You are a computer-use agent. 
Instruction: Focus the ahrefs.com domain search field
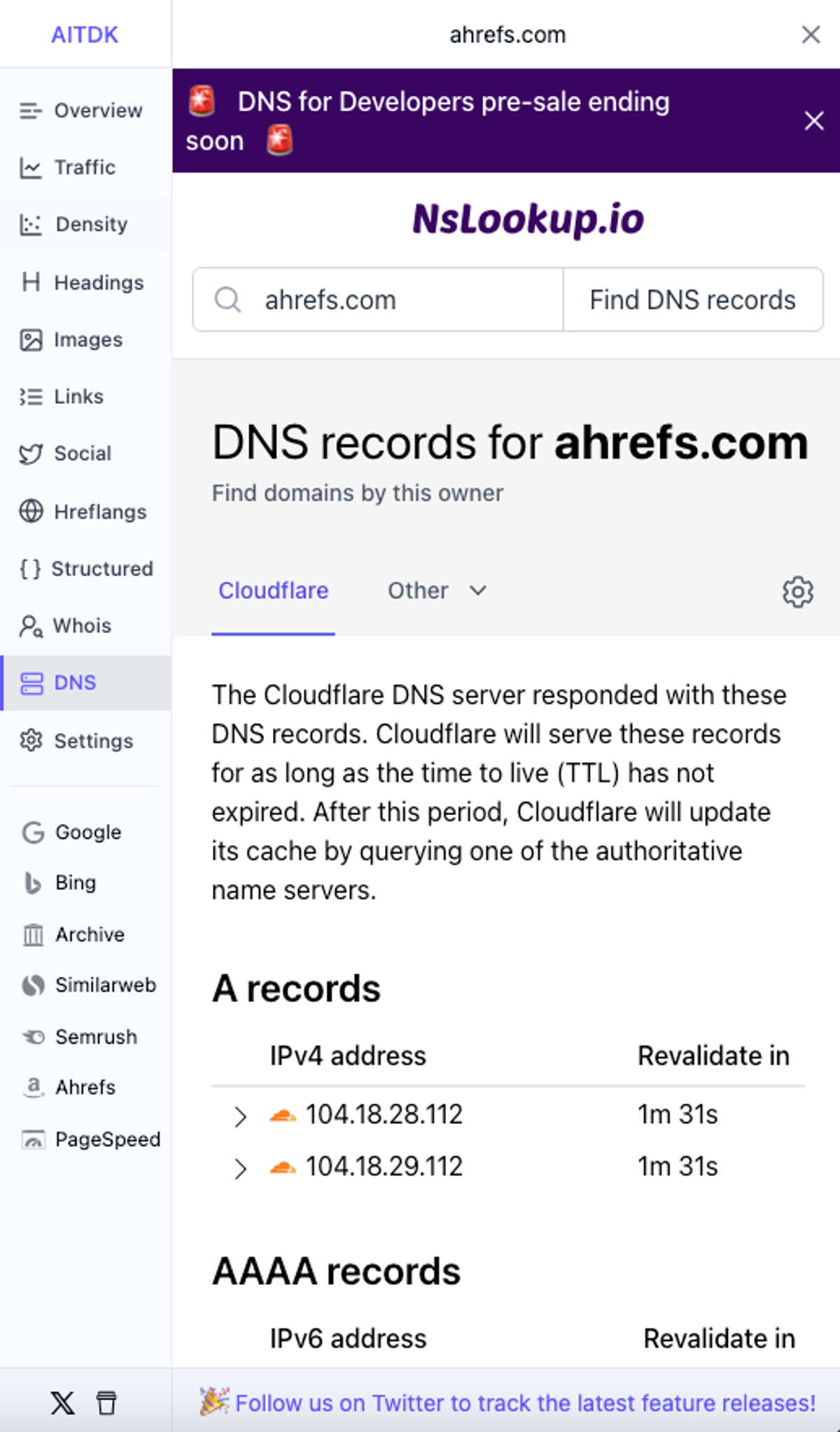point(378,300)
